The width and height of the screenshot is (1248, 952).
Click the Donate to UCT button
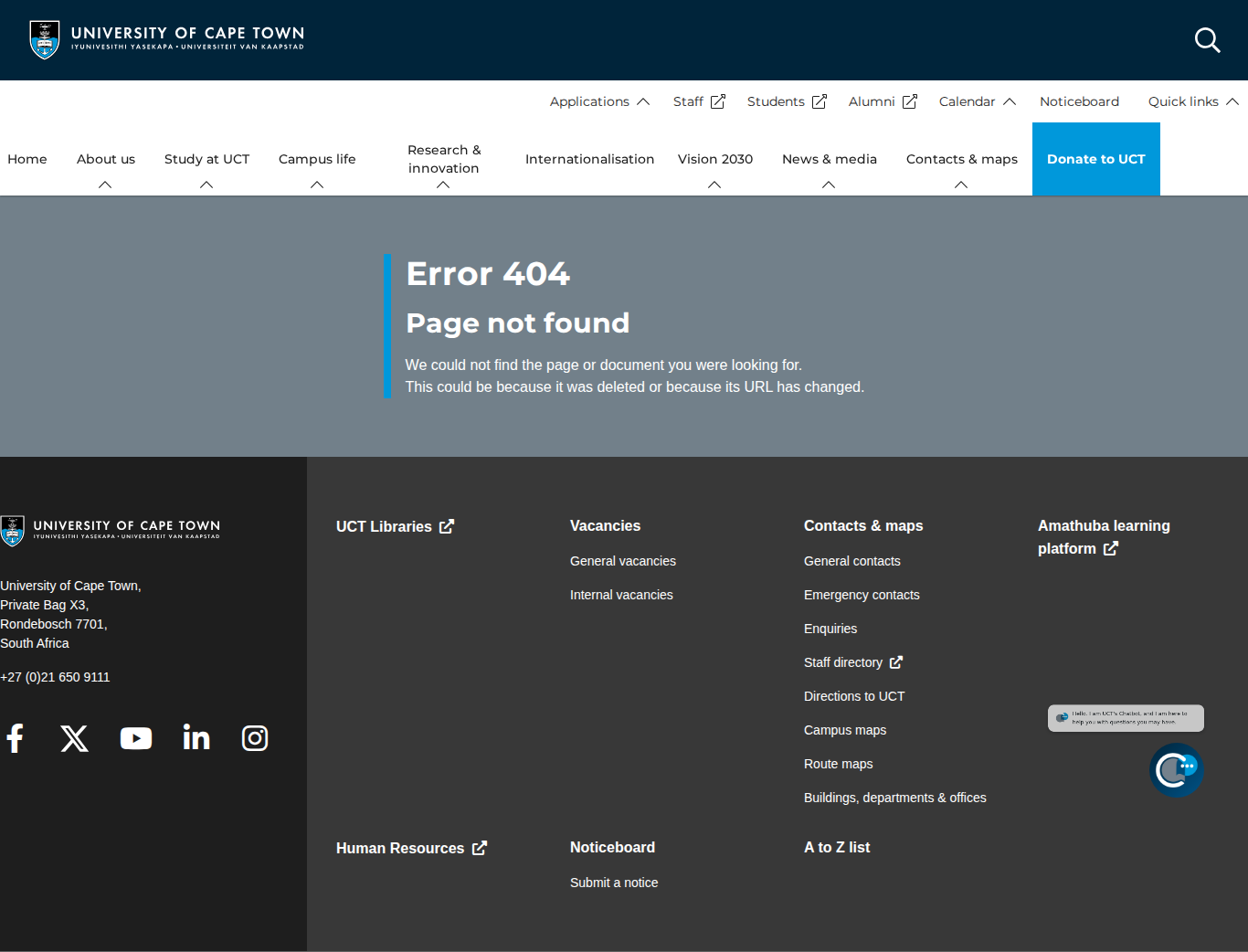coord(1096,159)
